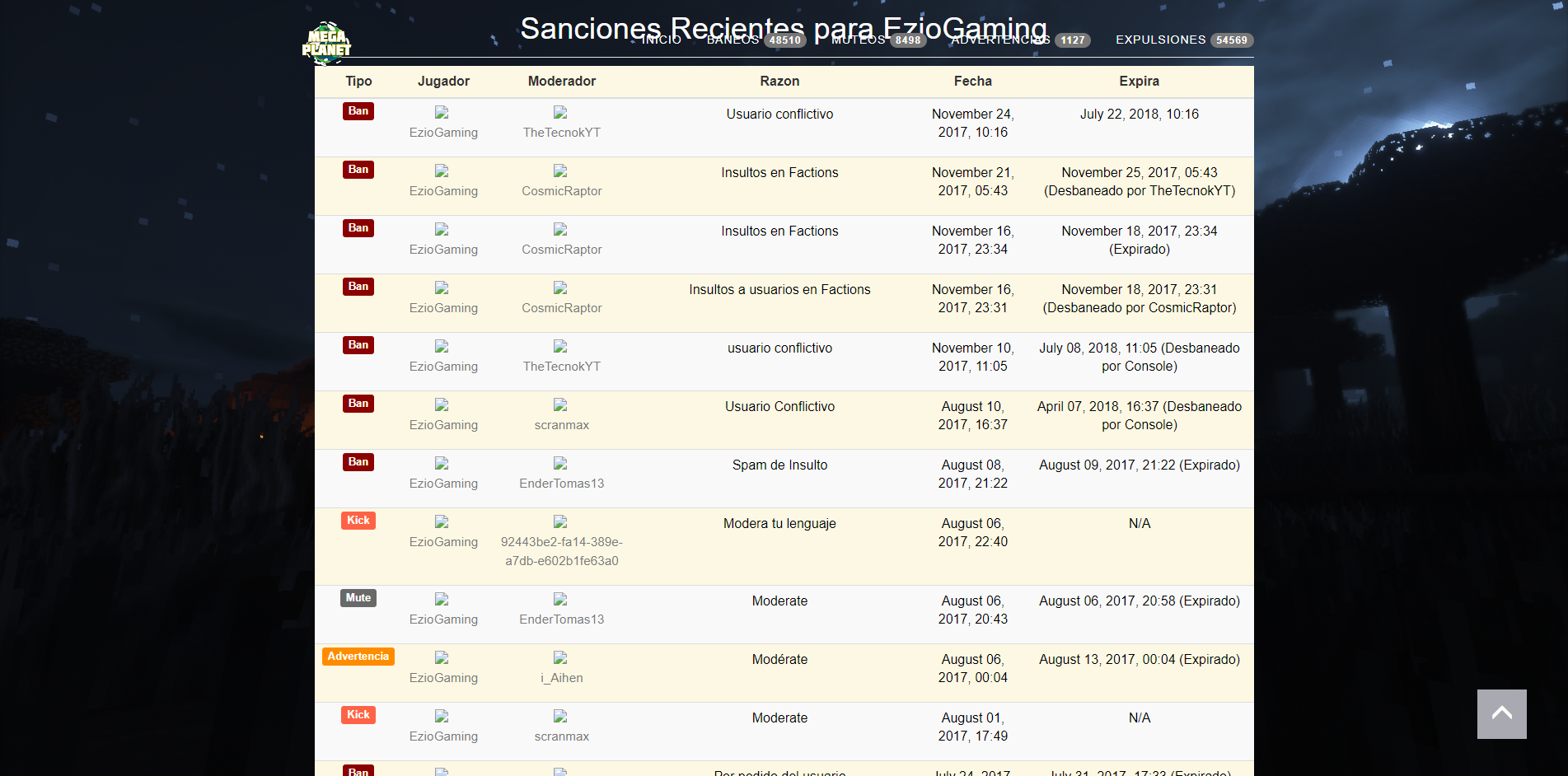Screen dimensions: 1568x776
Task: Open the ADVERTENCIAS section
Action: 1021,40
